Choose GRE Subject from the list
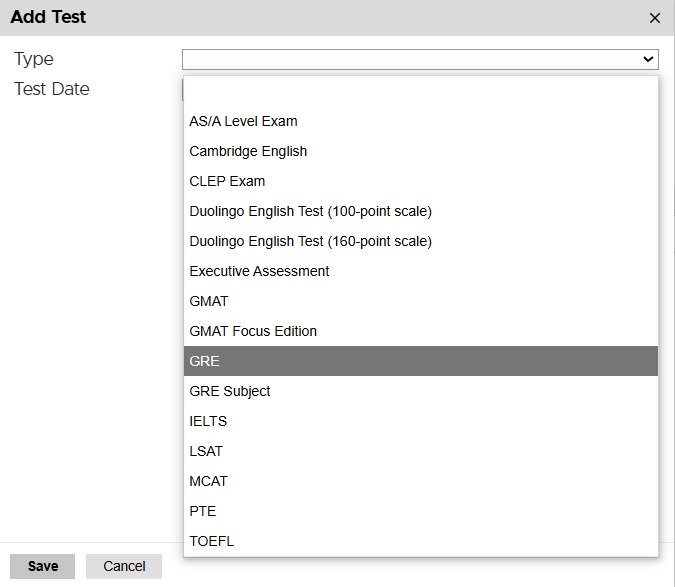 click(421, 391)
